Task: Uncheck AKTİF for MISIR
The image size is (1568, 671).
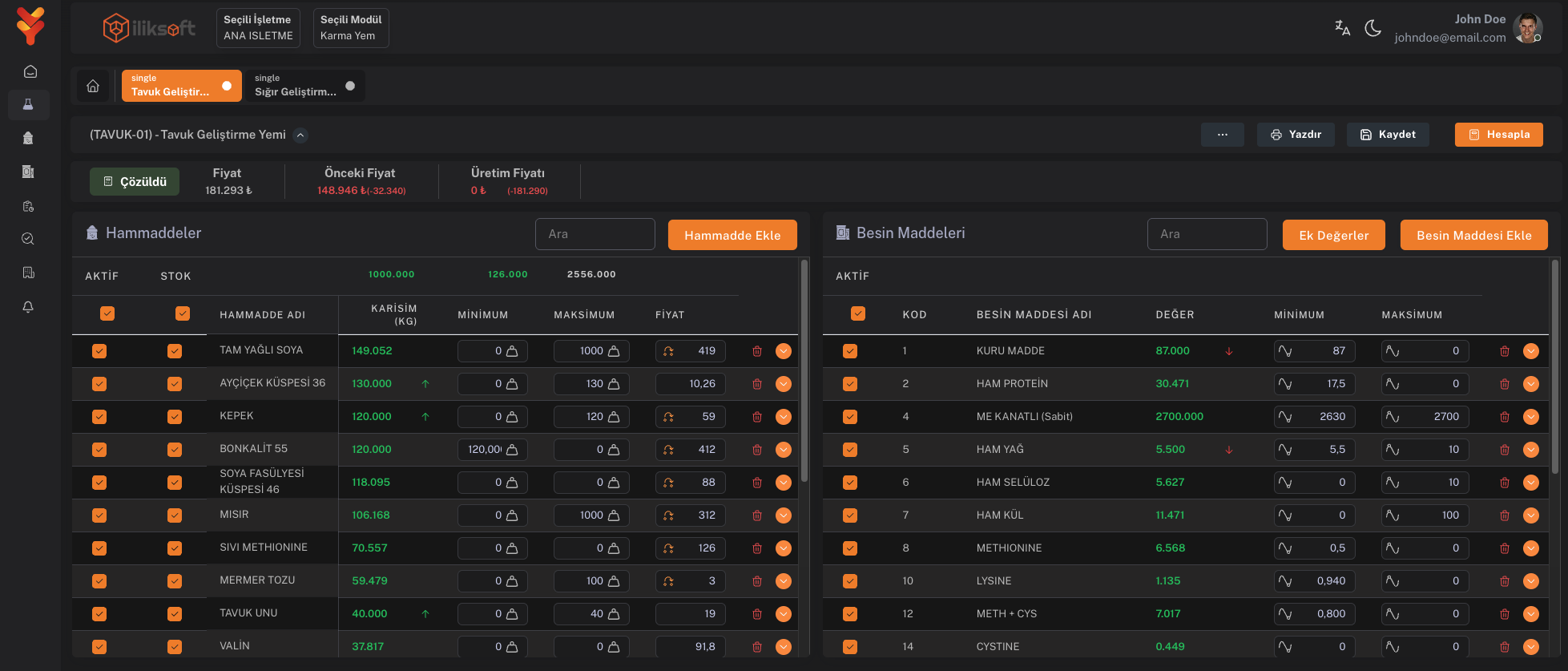Action: 99,515
